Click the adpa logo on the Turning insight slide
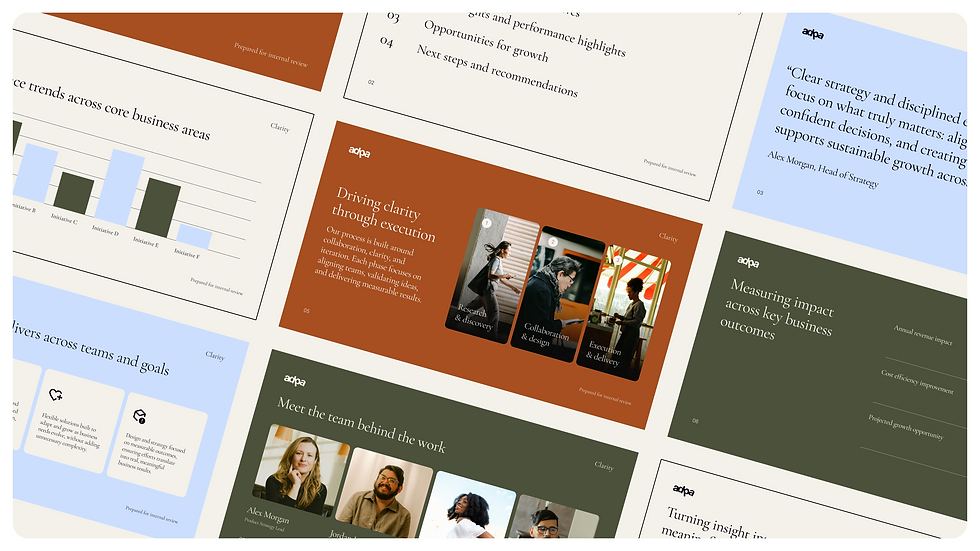Screen dimensions: 980x551 tap(683, 490)
